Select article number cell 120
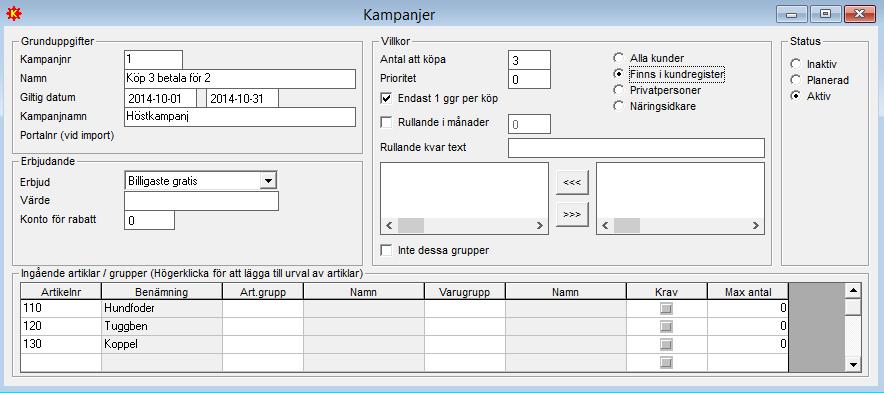 click(x=61, y=326)
